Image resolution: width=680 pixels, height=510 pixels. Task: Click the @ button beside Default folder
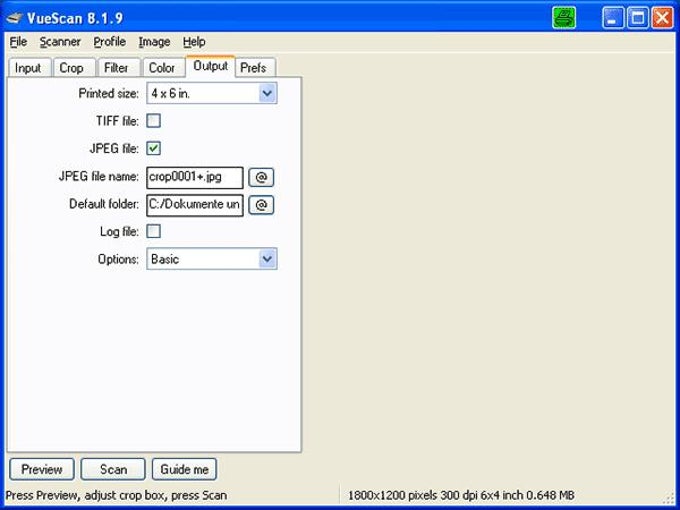(x=261, y=205)
